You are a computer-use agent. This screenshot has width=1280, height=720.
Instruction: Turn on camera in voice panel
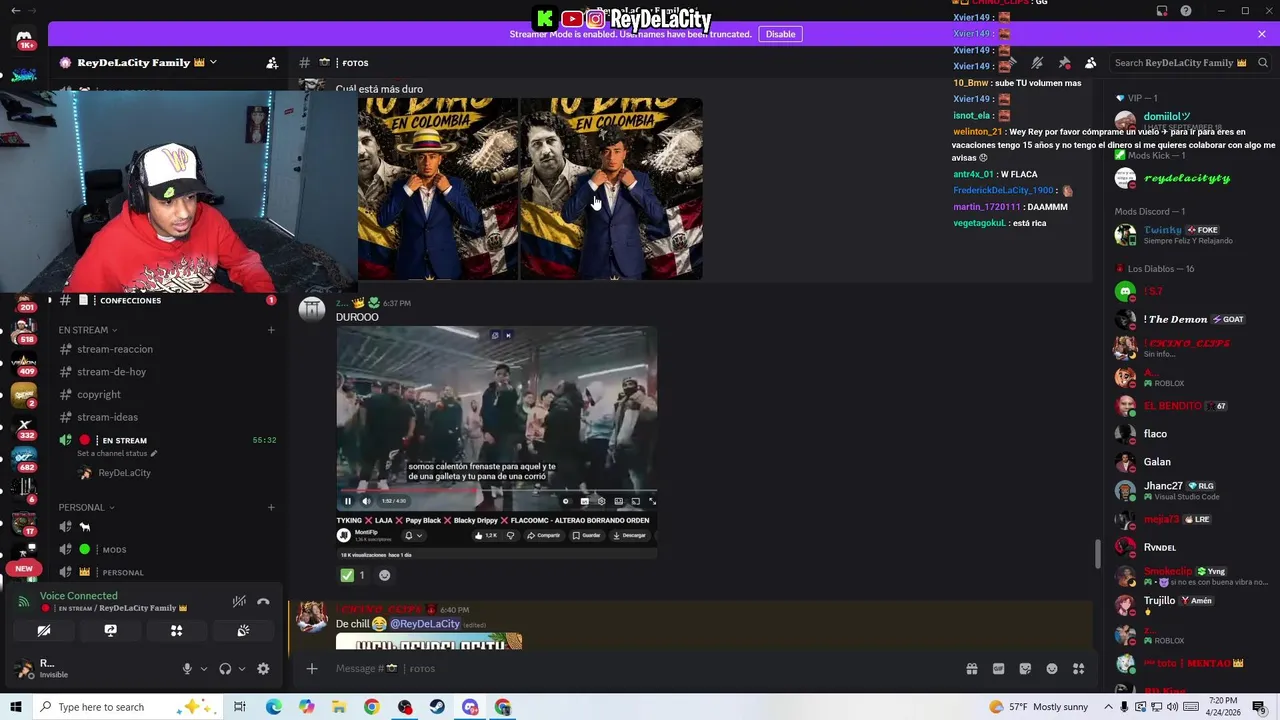pos(44,631)
